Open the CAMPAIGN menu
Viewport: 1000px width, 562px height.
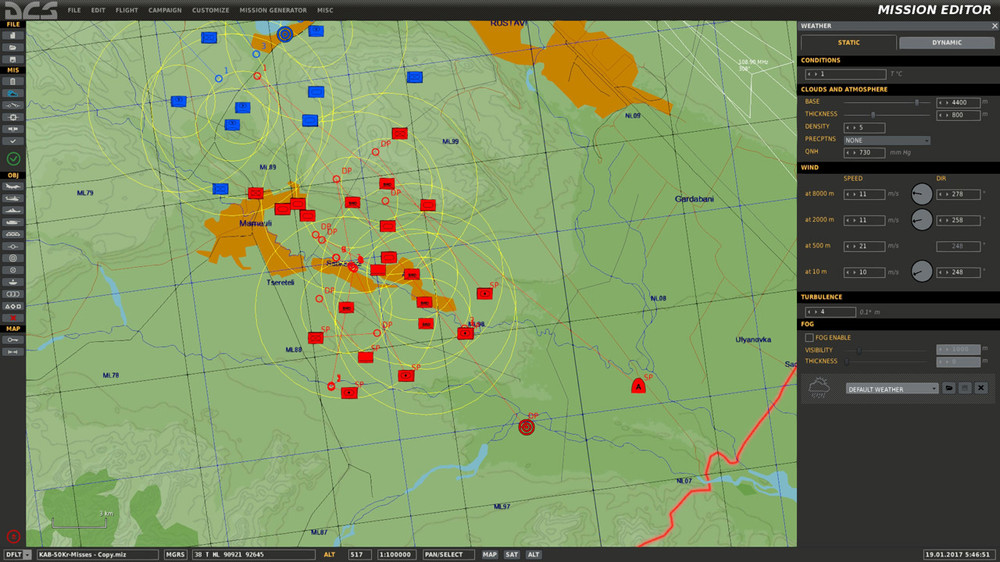[x=165, y=10]
